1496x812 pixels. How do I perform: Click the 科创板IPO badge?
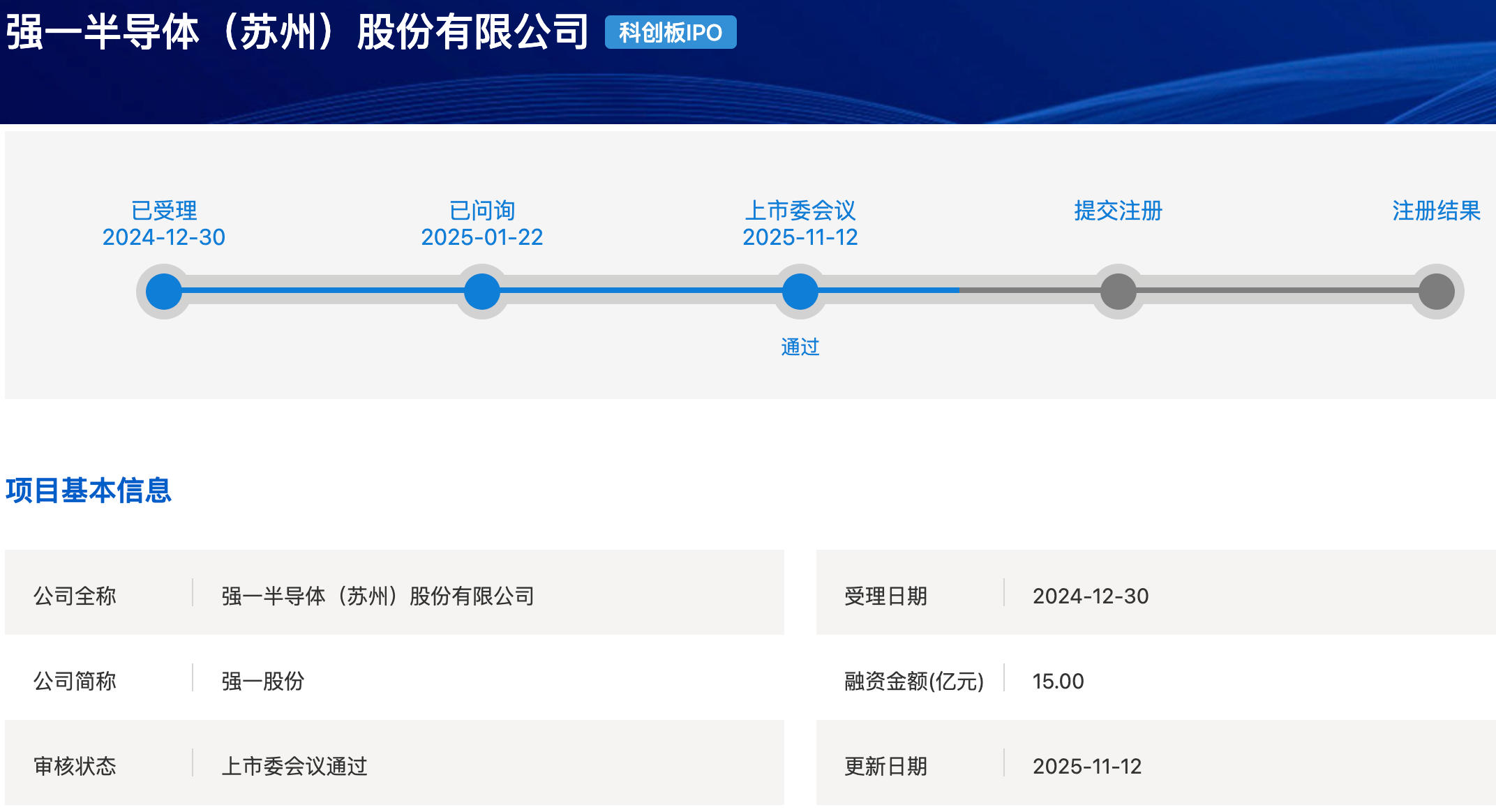[670, 33]
